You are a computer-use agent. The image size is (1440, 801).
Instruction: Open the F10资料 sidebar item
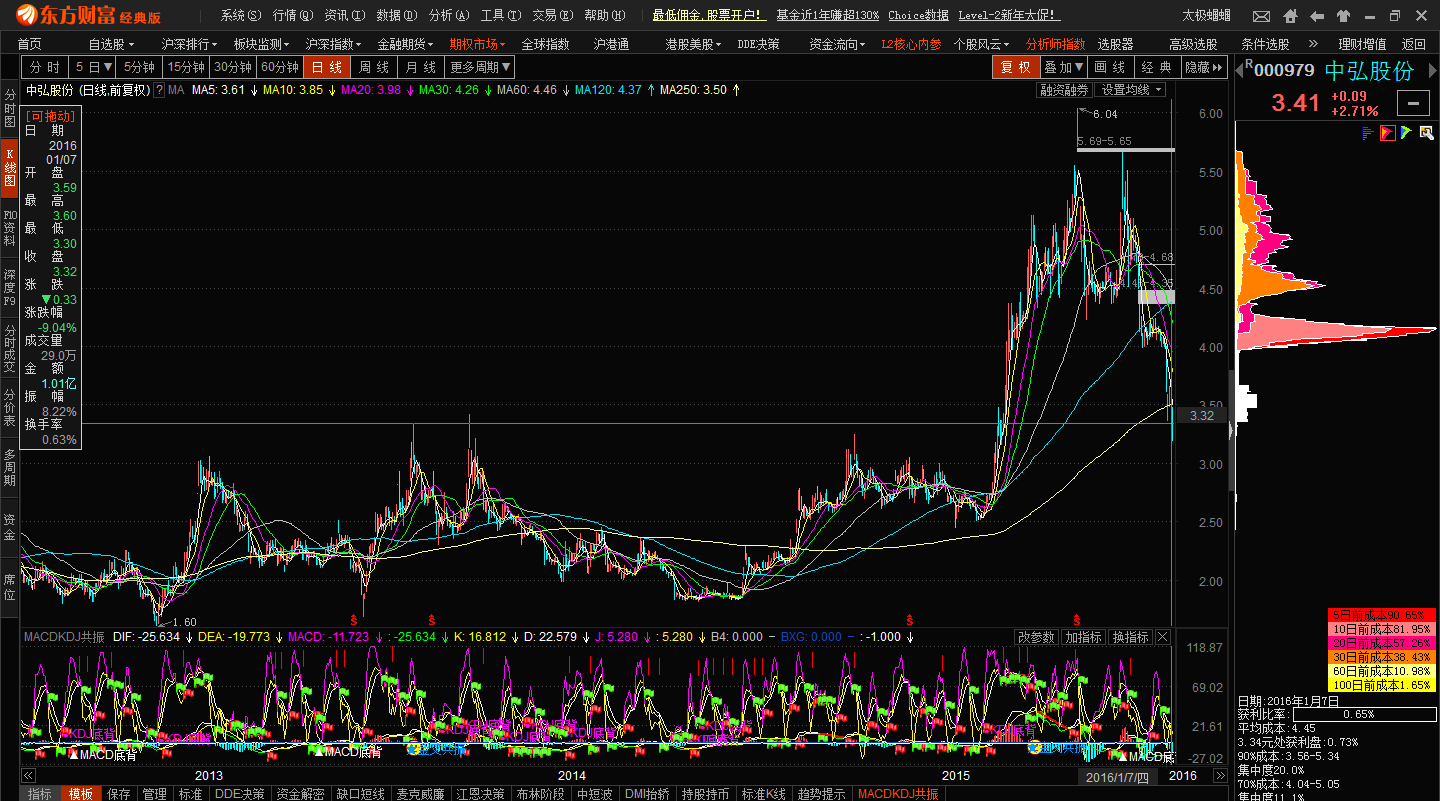(x=9, y=228)
